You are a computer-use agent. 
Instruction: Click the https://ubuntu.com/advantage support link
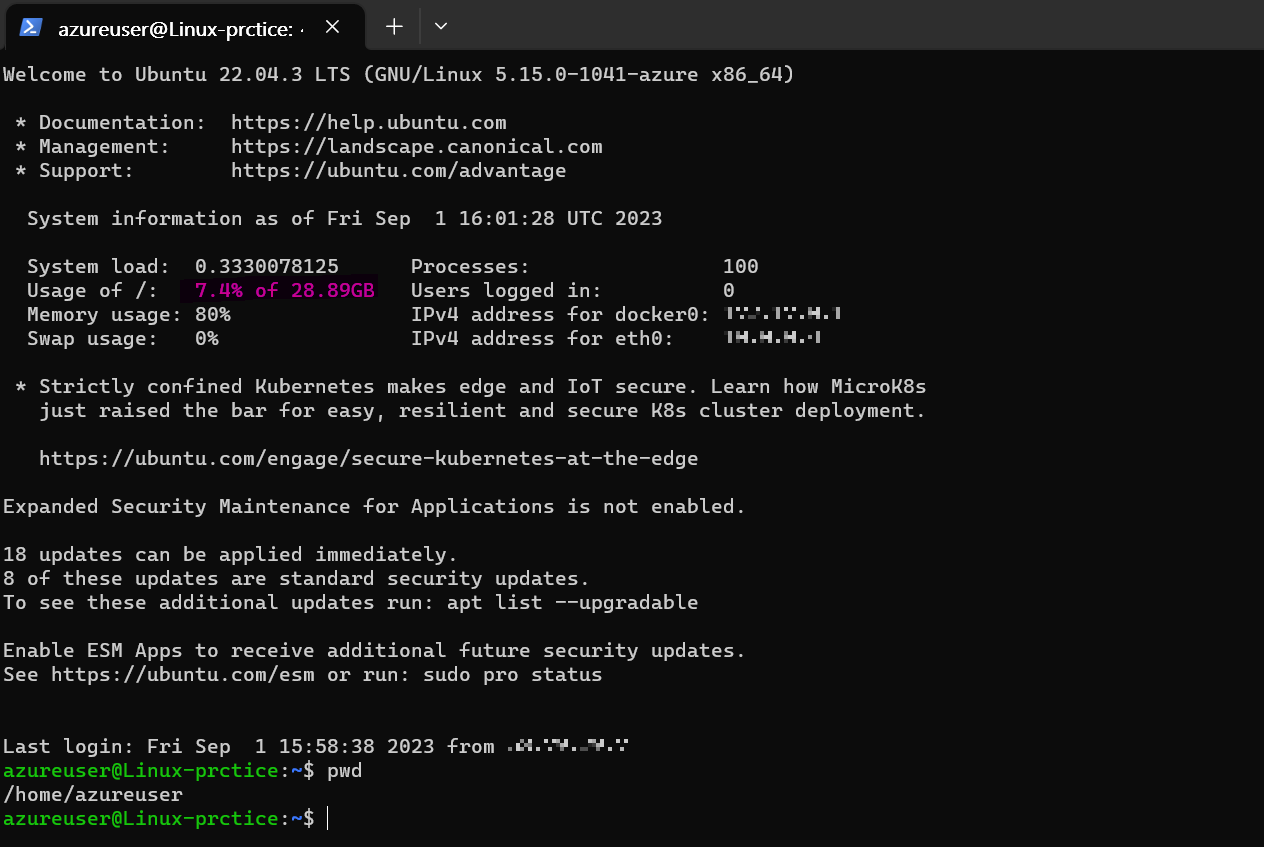point(399,171)
